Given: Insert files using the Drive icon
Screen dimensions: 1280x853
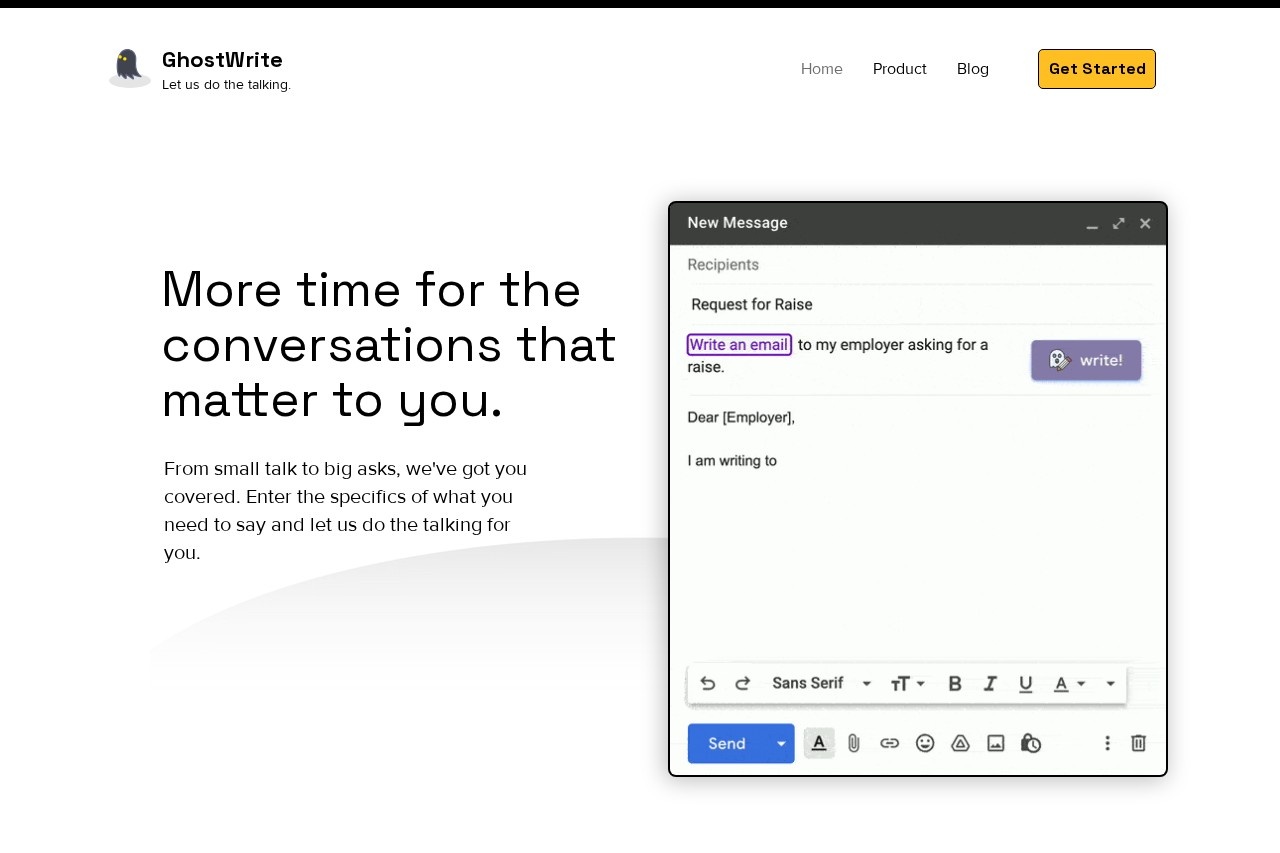Looking at the screenshot, I should [x=960, y=743].
